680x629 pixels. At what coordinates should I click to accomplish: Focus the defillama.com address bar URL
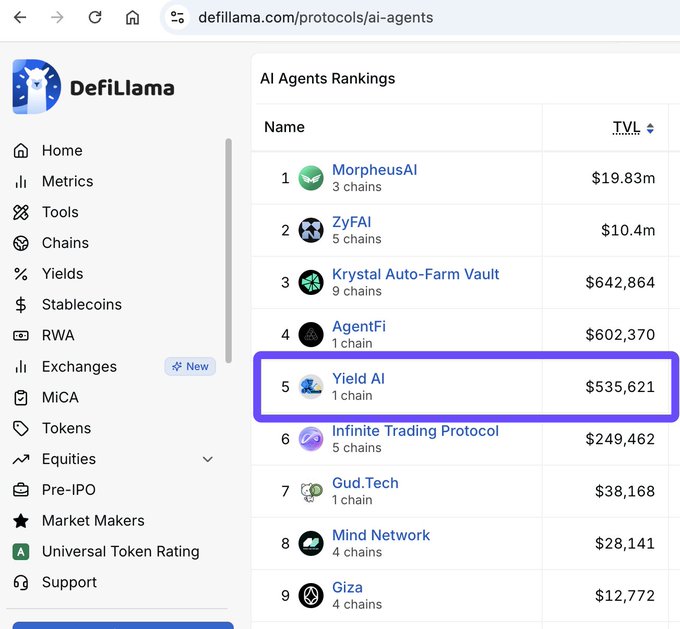point(315,17)
